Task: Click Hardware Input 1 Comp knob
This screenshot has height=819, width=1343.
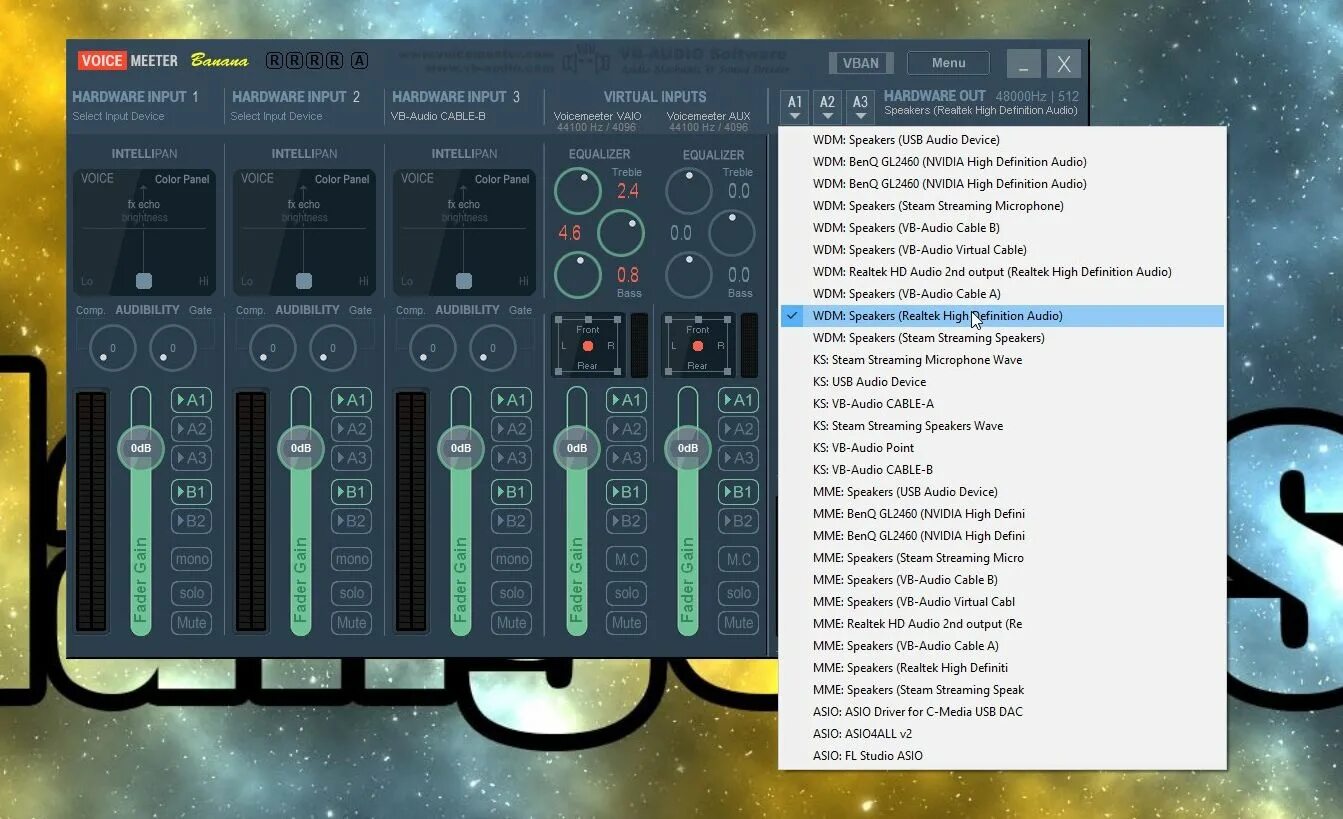Action: pyautogui.click(x=112, y=349)
